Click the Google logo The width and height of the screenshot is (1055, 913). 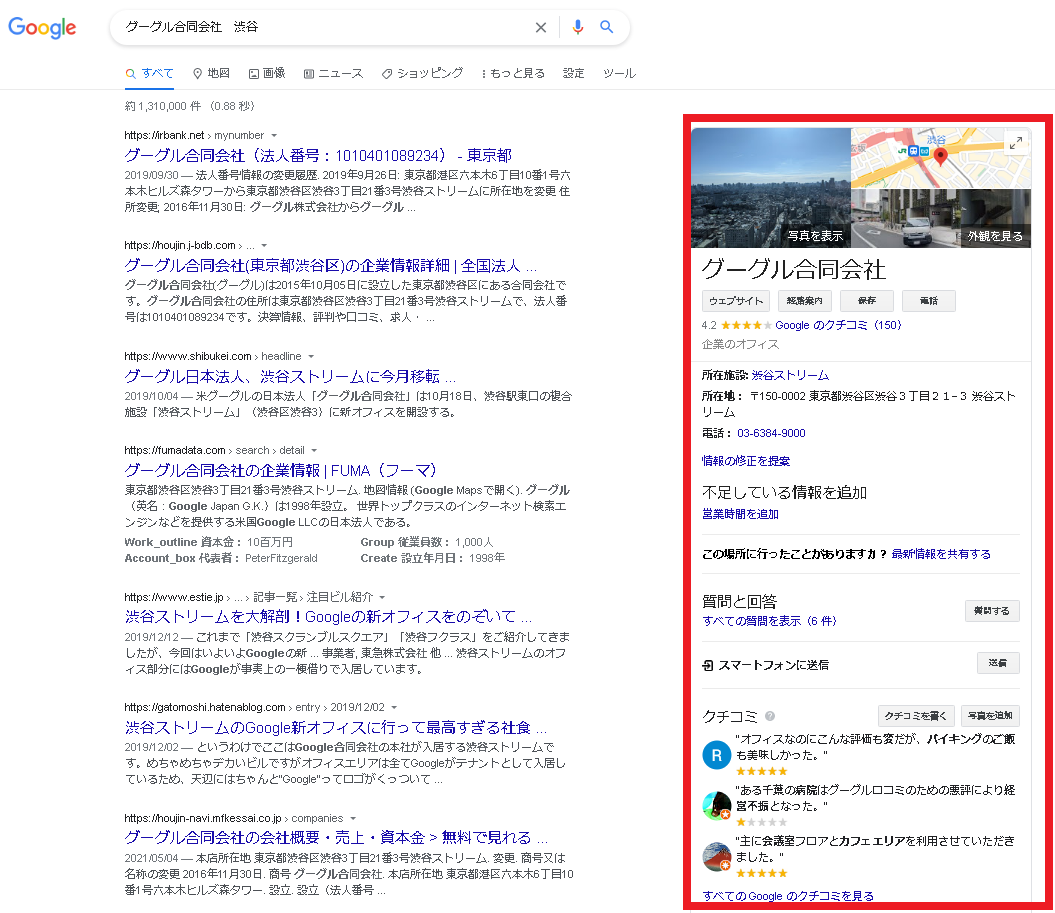point(42,28)
